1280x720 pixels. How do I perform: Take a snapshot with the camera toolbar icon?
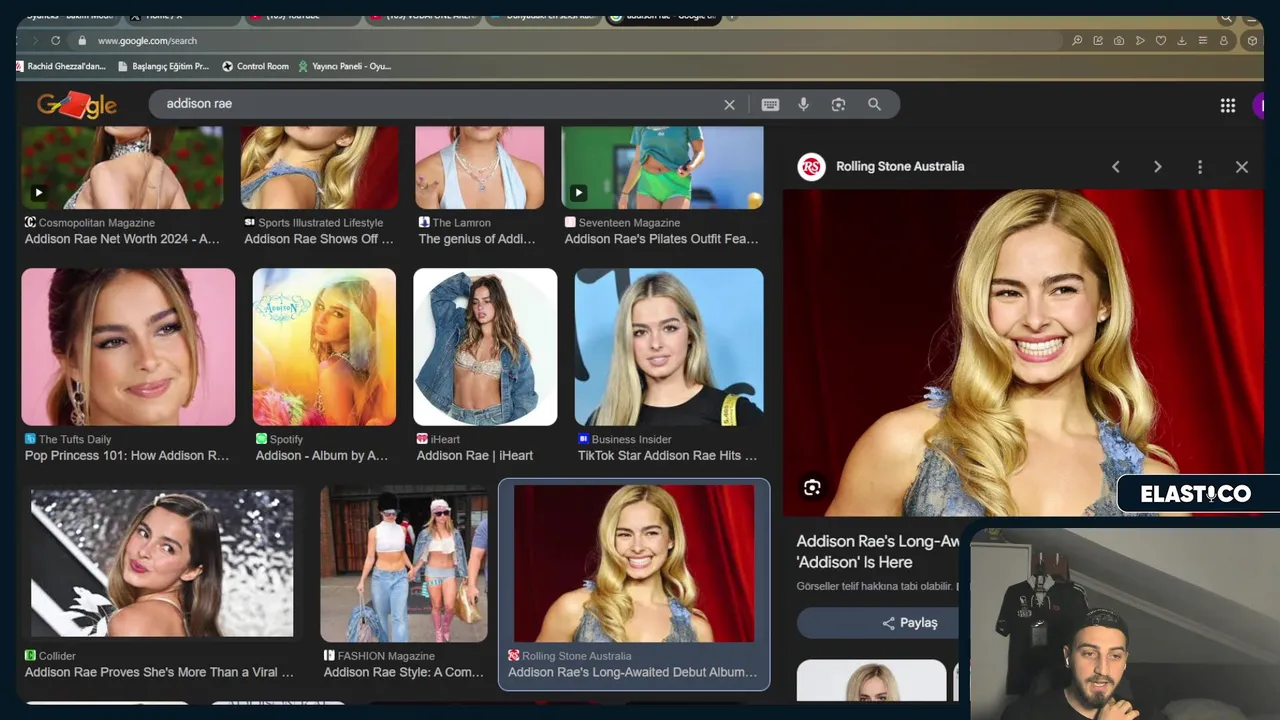[x=1119, y=41]
